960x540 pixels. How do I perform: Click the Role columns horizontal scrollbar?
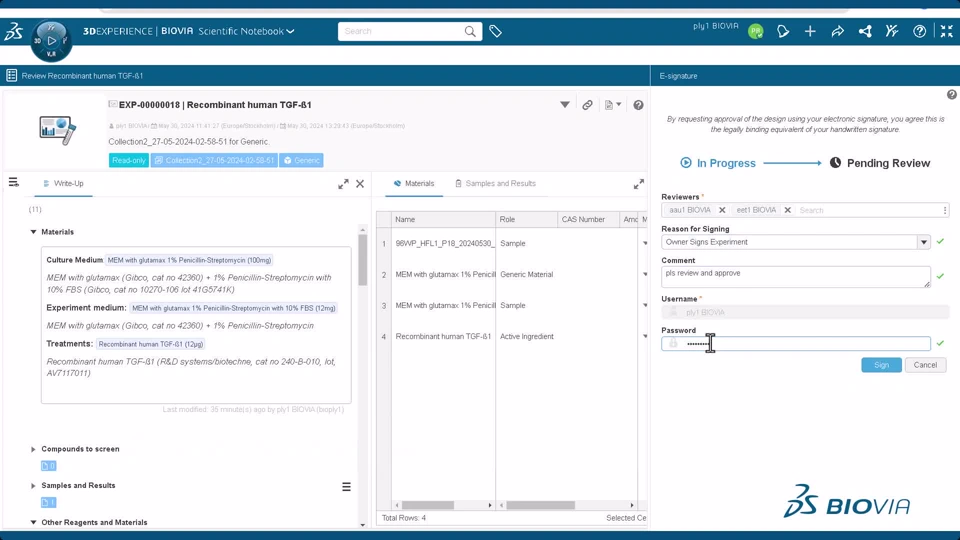click(540, 505)
